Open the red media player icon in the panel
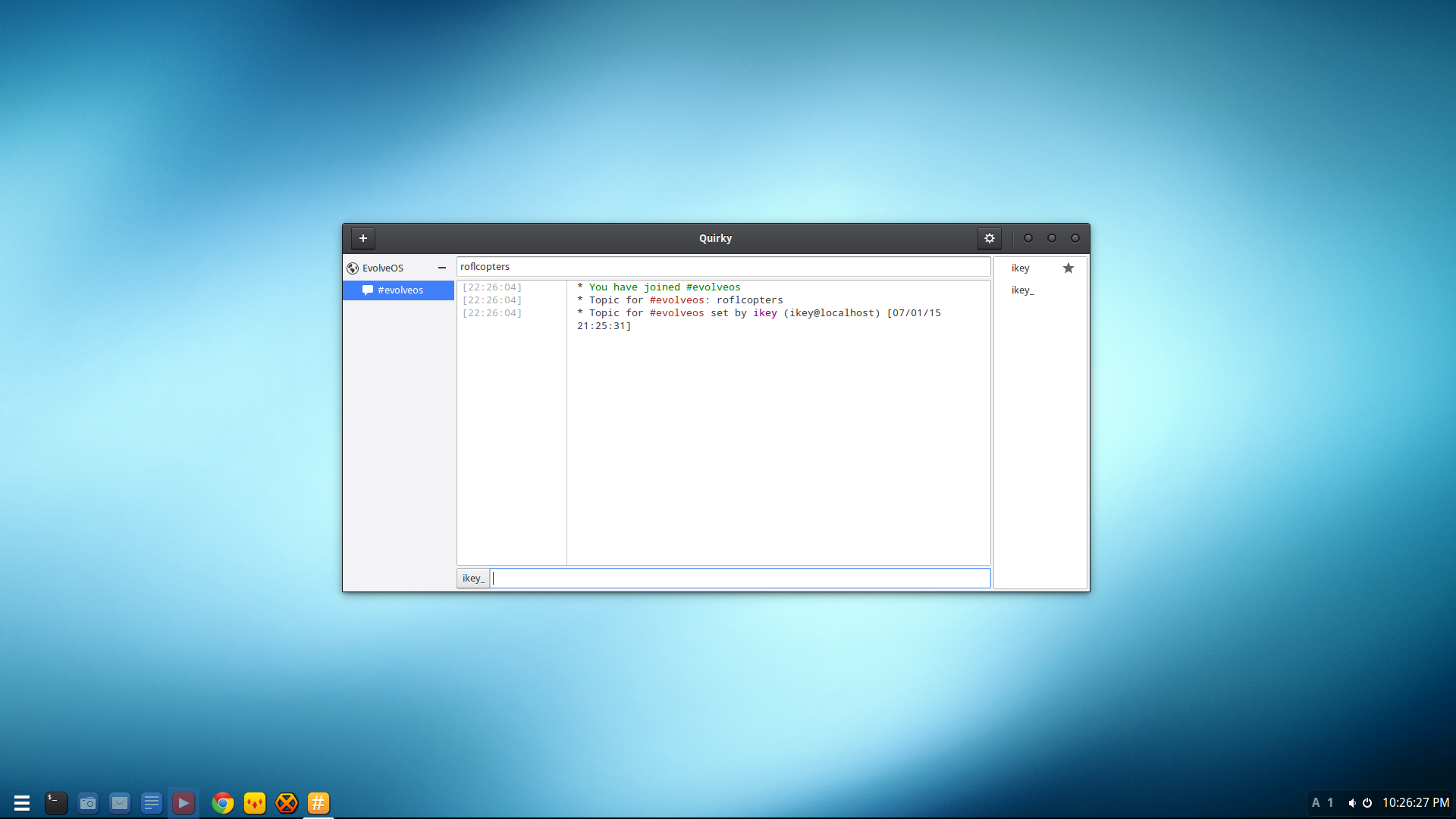Image resolution: width=1456 pixels, height=819 pixels. [x=184, y=803]
